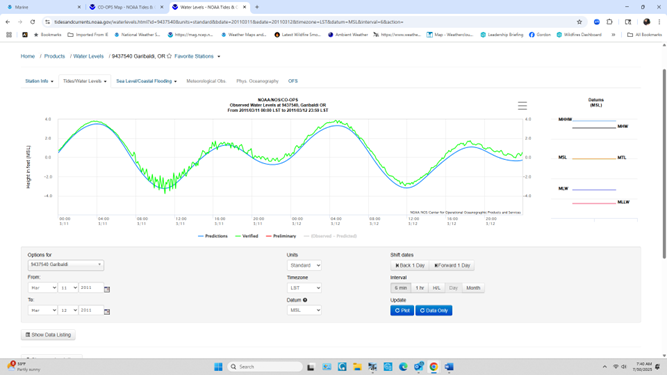Switch to the Marine browser tab
The image size is (667, 375).
tap(43, 7)
